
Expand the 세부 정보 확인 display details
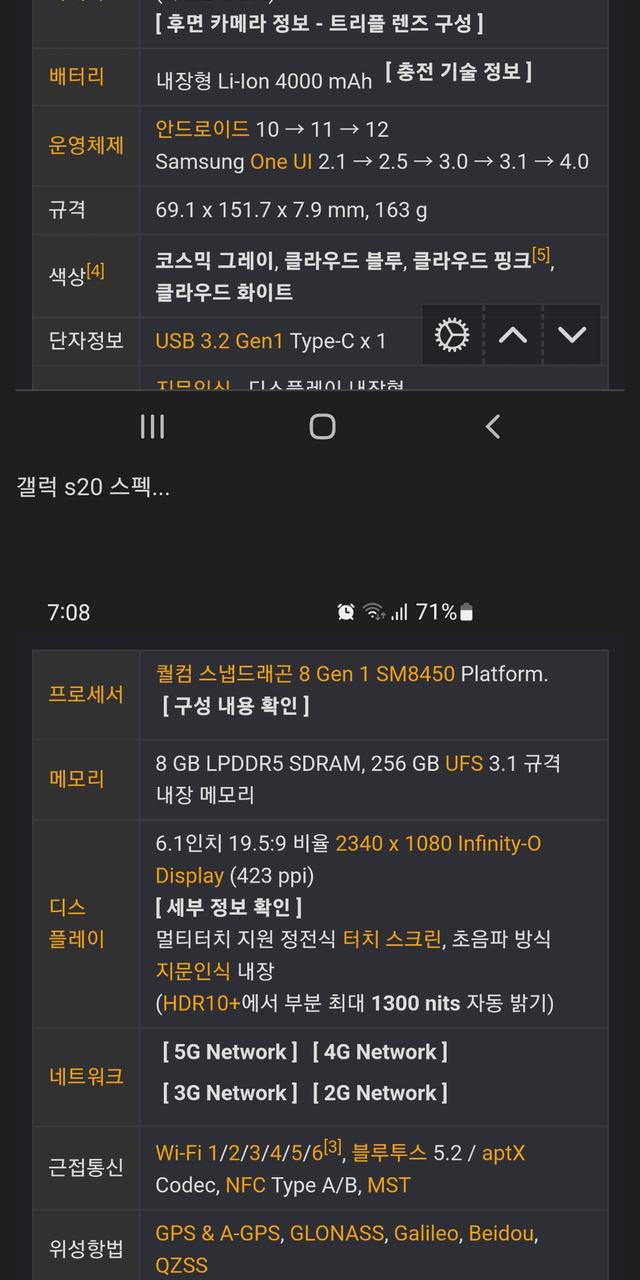click(229, 907)
